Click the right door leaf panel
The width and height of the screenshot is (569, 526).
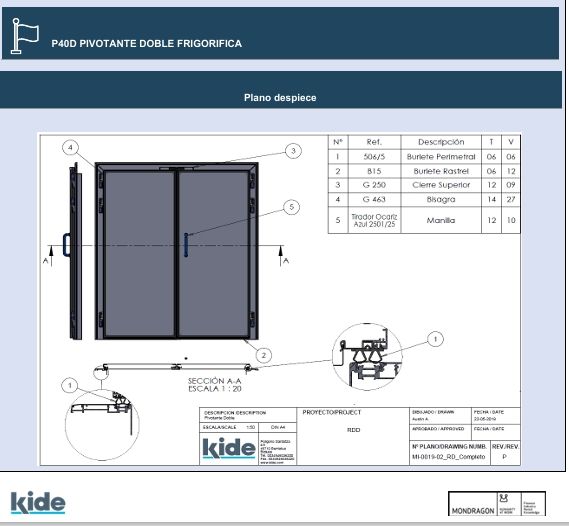click(214, 253)
